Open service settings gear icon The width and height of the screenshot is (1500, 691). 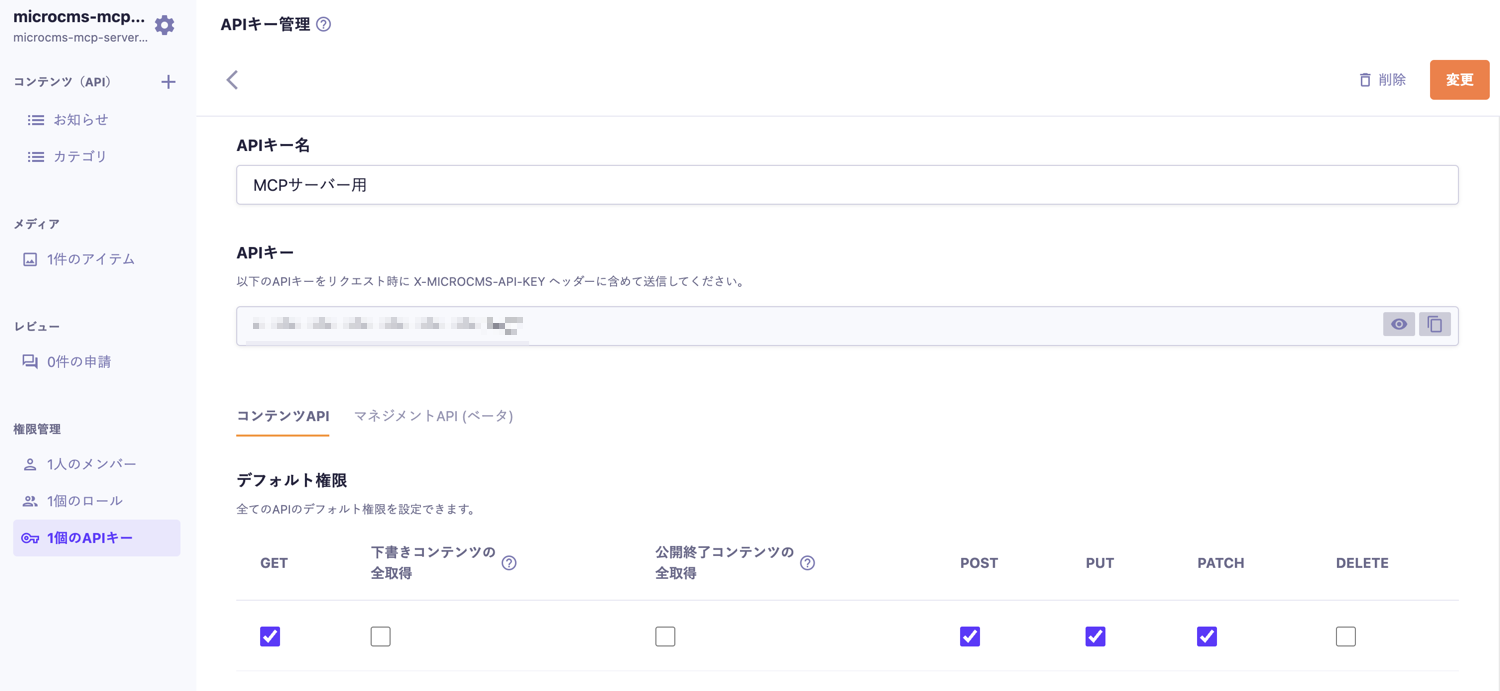165,25
